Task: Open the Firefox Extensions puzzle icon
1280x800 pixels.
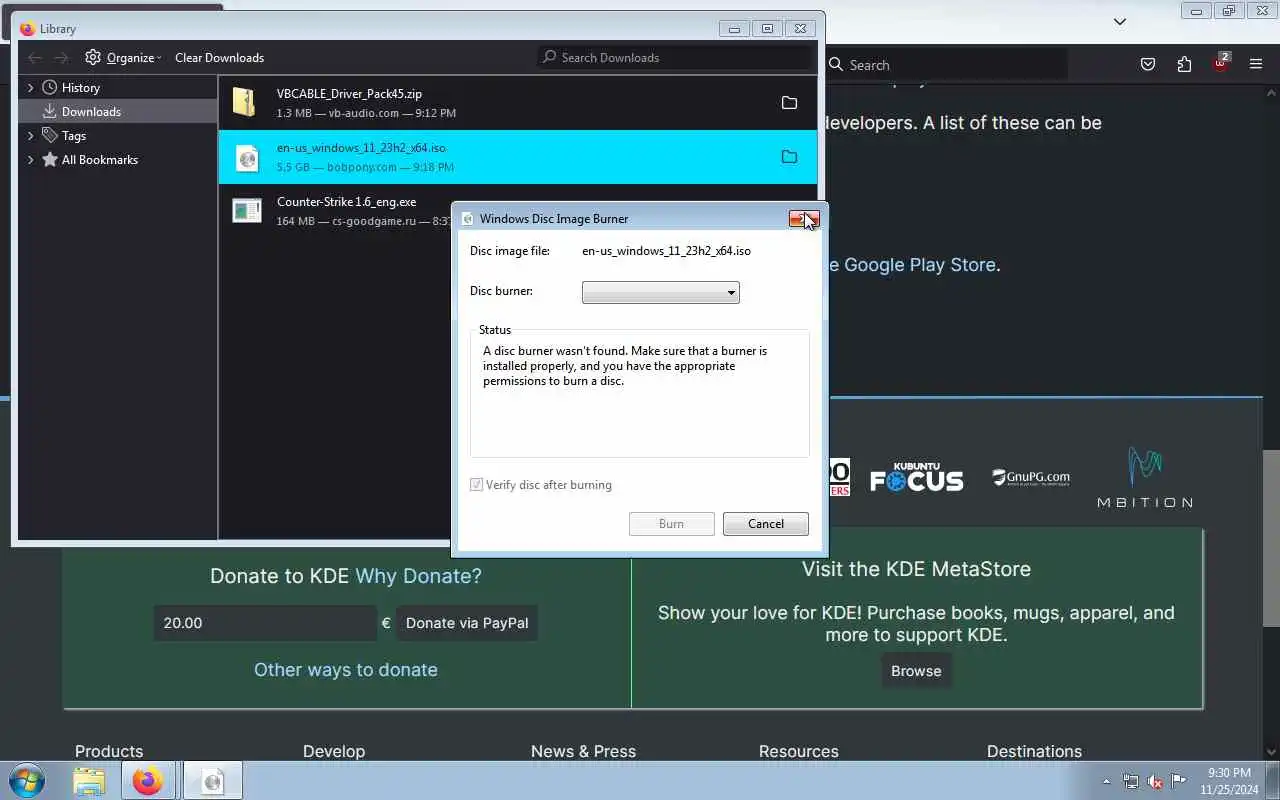Action: (x=1184, y=65)
